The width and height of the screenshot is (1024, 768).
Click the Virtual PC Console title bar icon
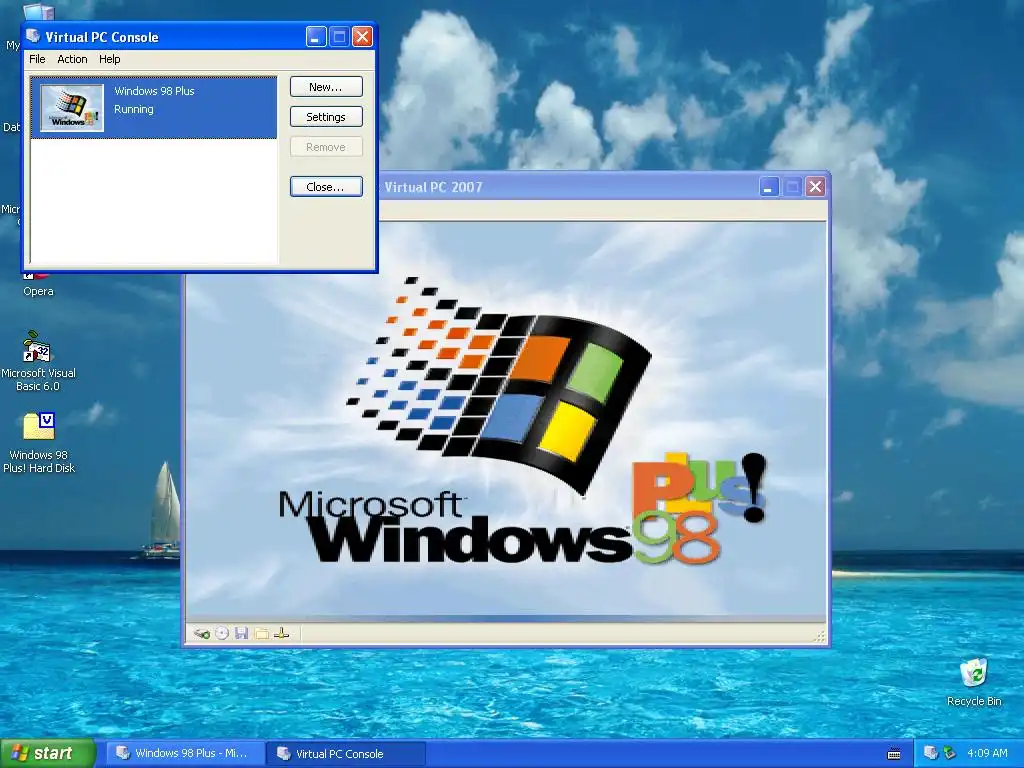(x=33, y=36)
